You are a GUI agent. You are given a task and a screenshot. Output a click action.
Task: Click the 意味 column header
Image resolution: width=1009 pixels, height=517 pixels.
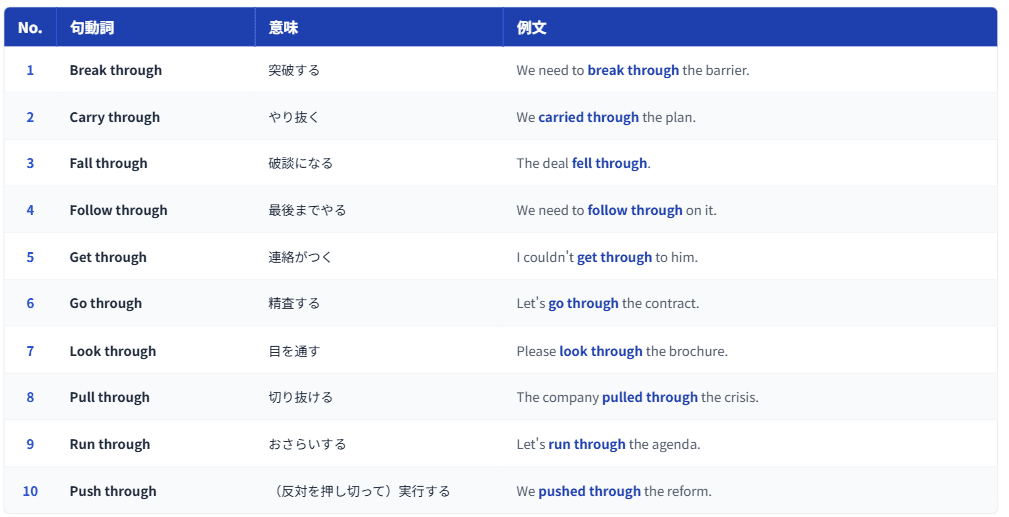coord(283,28)
